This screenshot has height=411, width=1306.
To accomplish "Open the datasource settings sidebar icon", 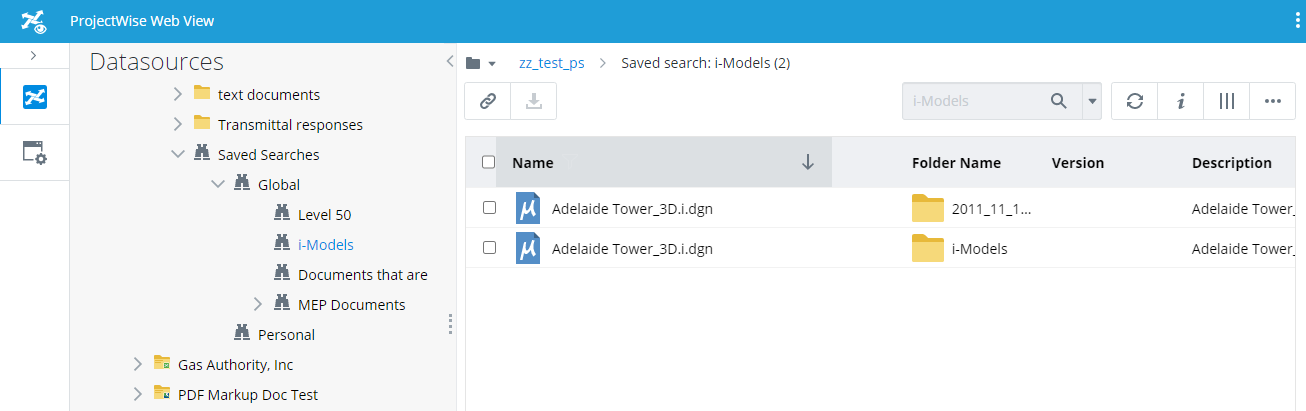I will pyautogui.click(x=34, y=153).
